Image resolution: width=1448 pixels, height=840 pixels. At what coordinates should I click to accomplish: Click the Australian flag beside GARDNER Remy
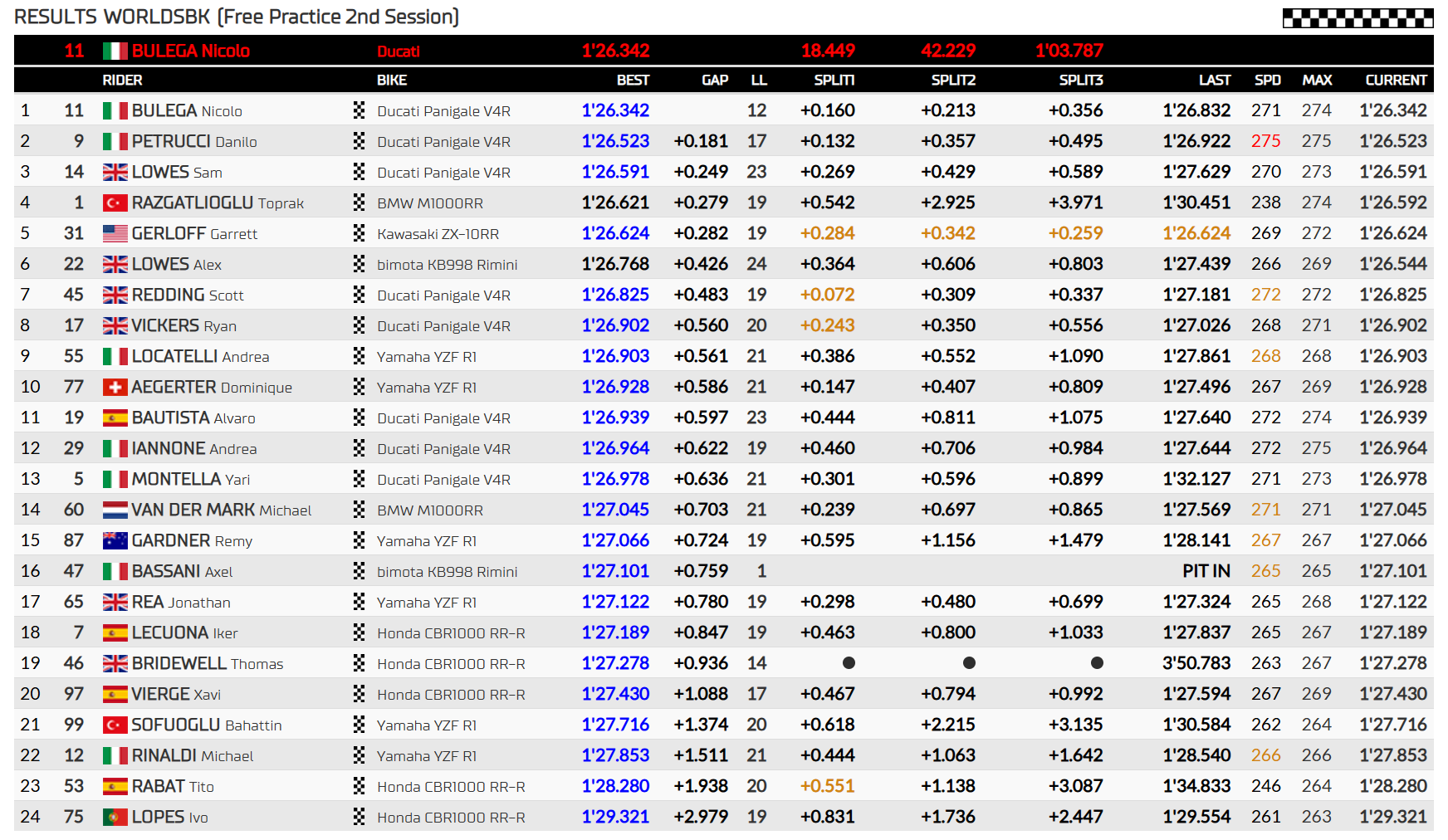115,541
